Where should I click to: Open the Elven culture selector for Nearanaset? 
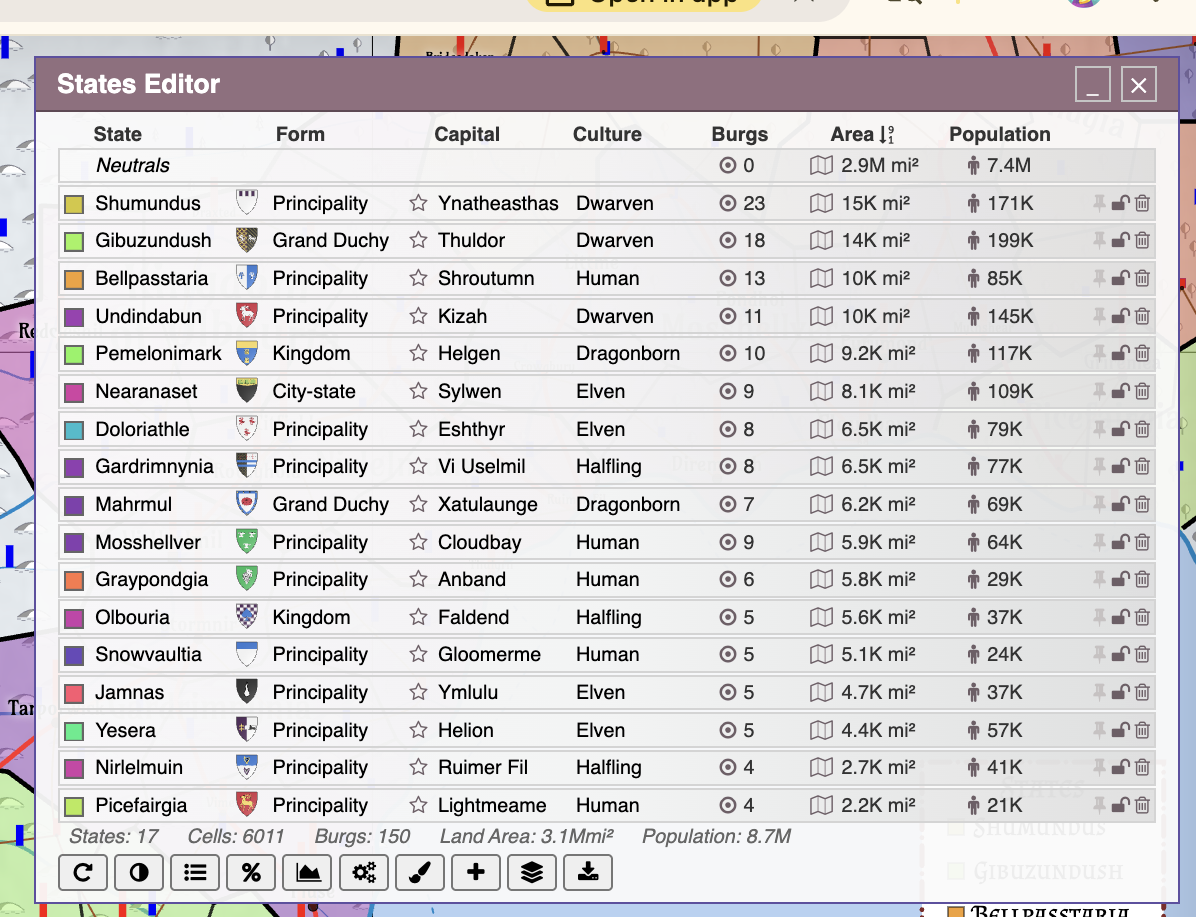pyautogui.click(x=600, y=391)
